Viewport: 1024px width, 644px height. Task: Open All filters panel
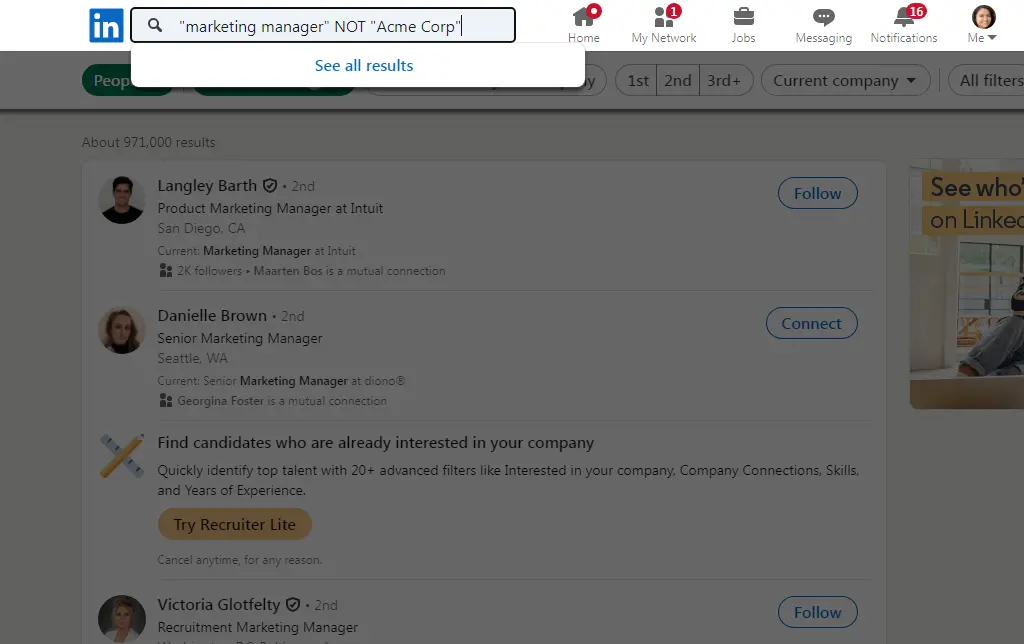point(987,80)
